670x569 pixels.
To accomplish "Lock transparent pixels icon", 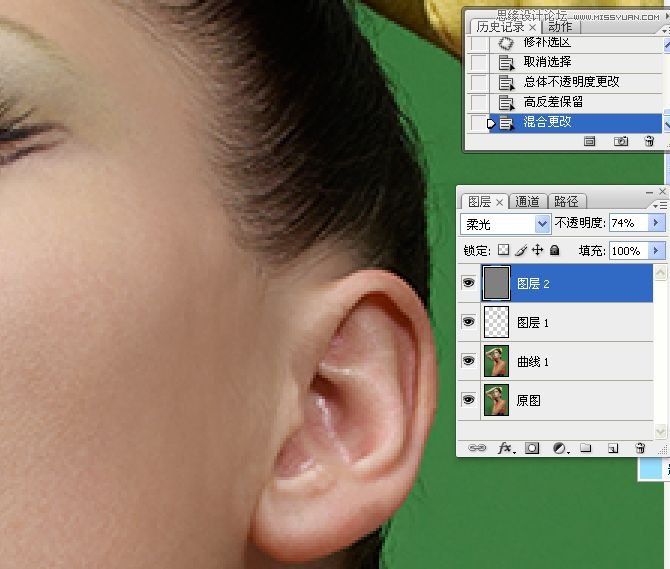I will coord(504,250).
